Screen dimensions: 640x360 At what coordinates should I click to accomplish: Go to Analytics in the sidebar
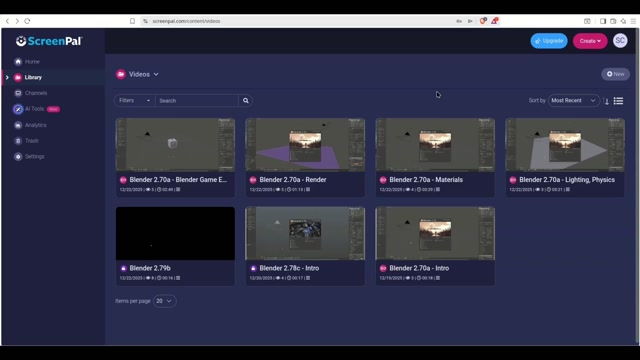[30, 125]
